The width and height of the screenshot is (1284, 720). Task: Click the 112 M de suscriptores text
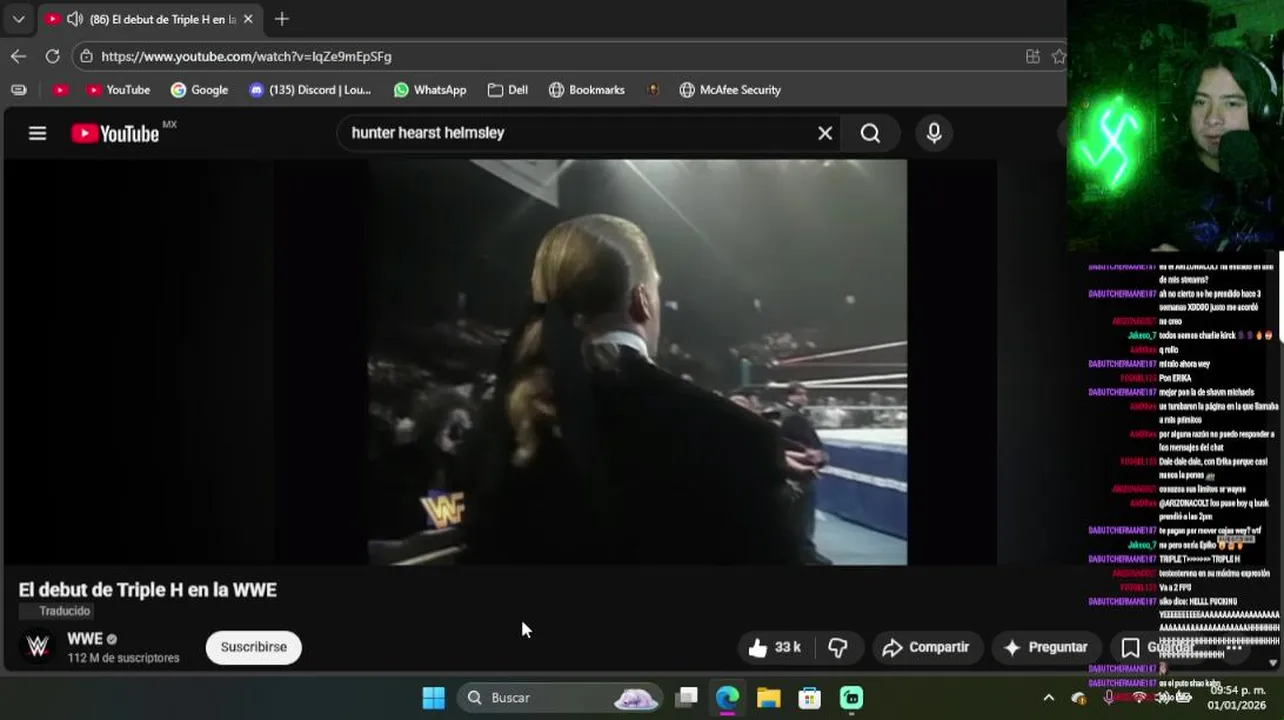pyautogui.click(x=123, y=658)
